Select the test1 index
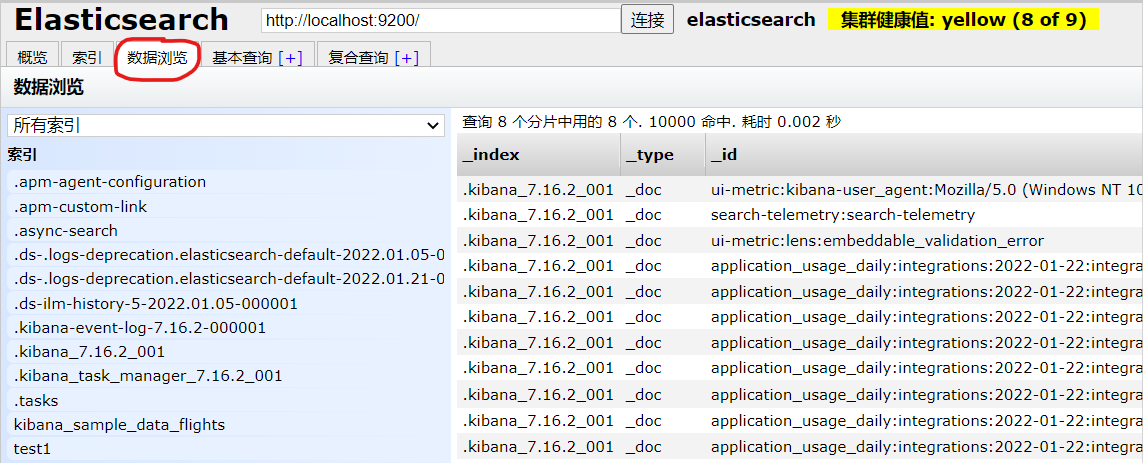Screen dimensions: 1143x463 click(x=227, y=449)
